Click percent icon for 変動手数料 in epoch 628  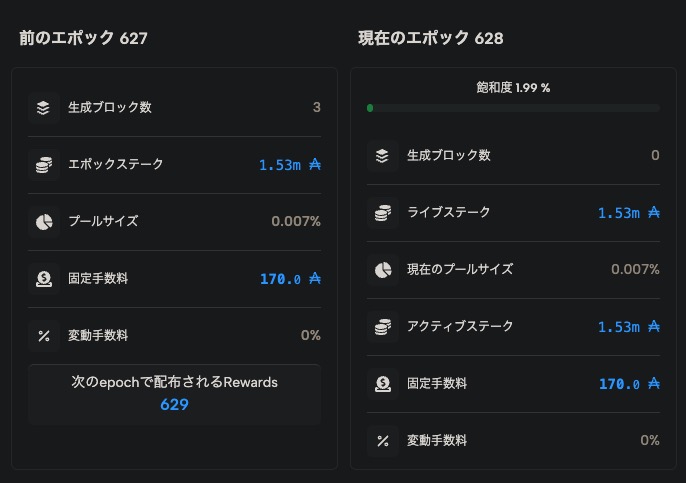382,441
